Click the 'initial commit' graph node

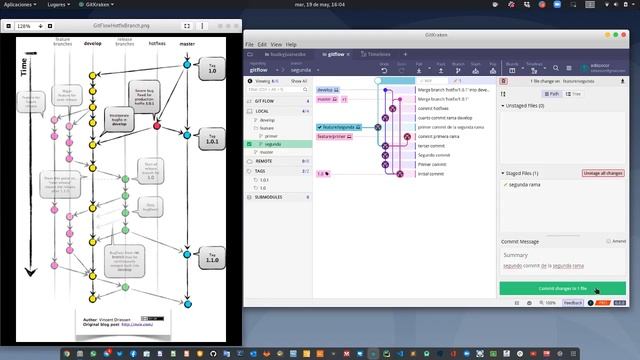click(x=400, y=174)
